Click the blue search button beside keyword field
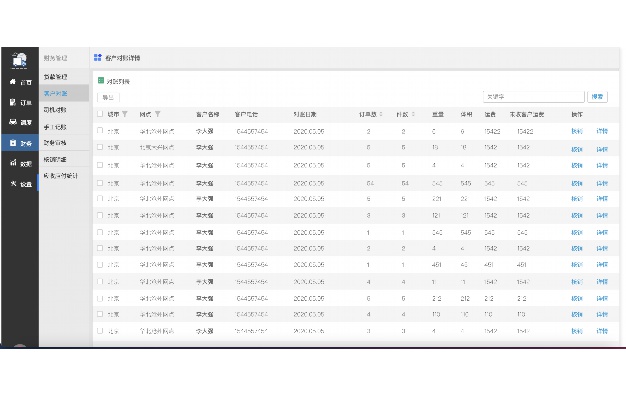 coord(597,97)
